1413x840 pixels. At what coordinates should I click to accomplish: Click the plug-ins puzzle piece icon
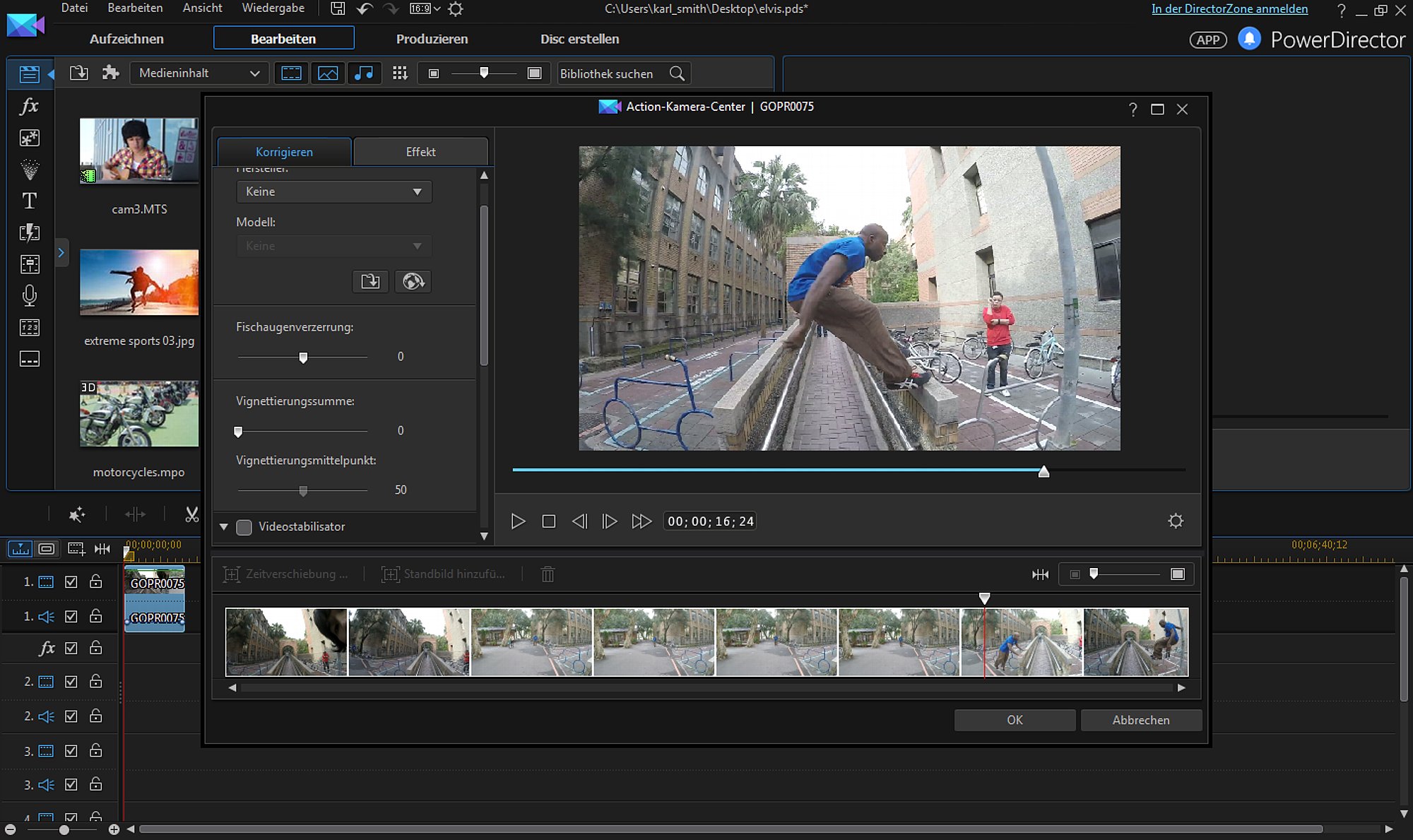(110, 73)
